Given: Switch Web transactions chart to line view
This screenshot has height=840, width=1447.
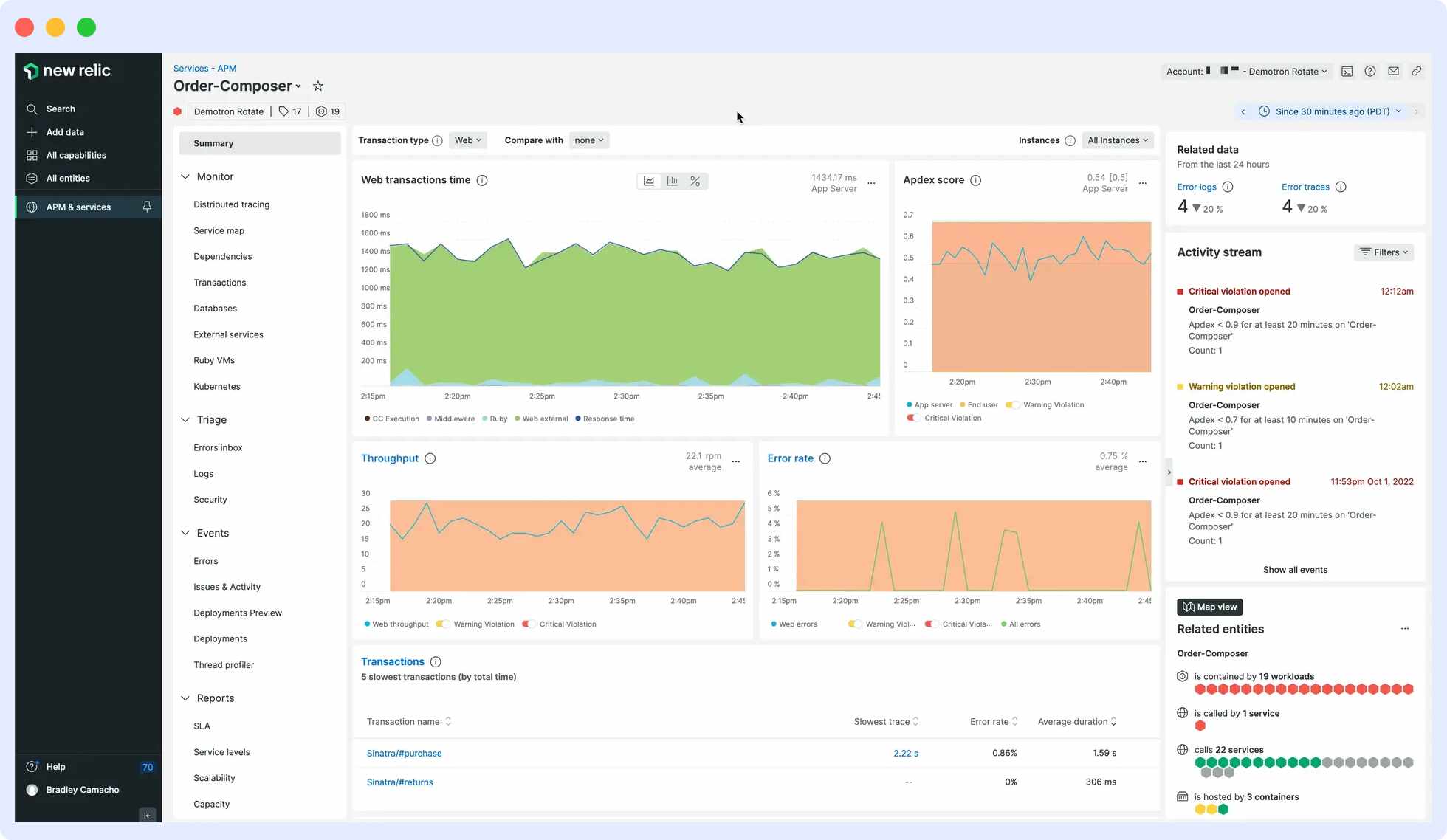Looking at the screenshot, I should 649,181.
